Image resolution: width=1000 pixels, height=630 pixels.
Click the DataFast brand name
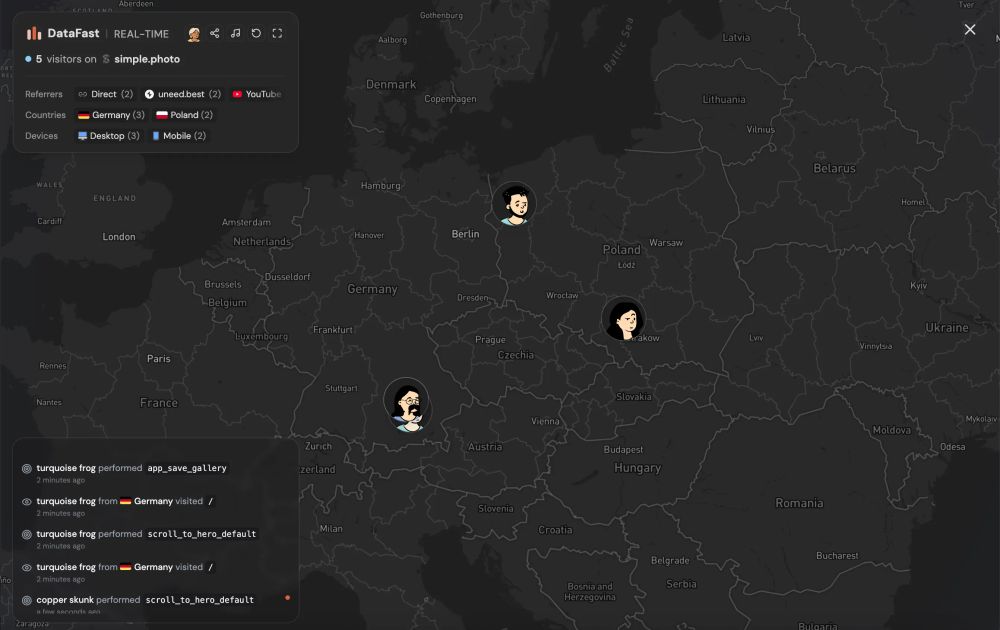pos(73,33)
